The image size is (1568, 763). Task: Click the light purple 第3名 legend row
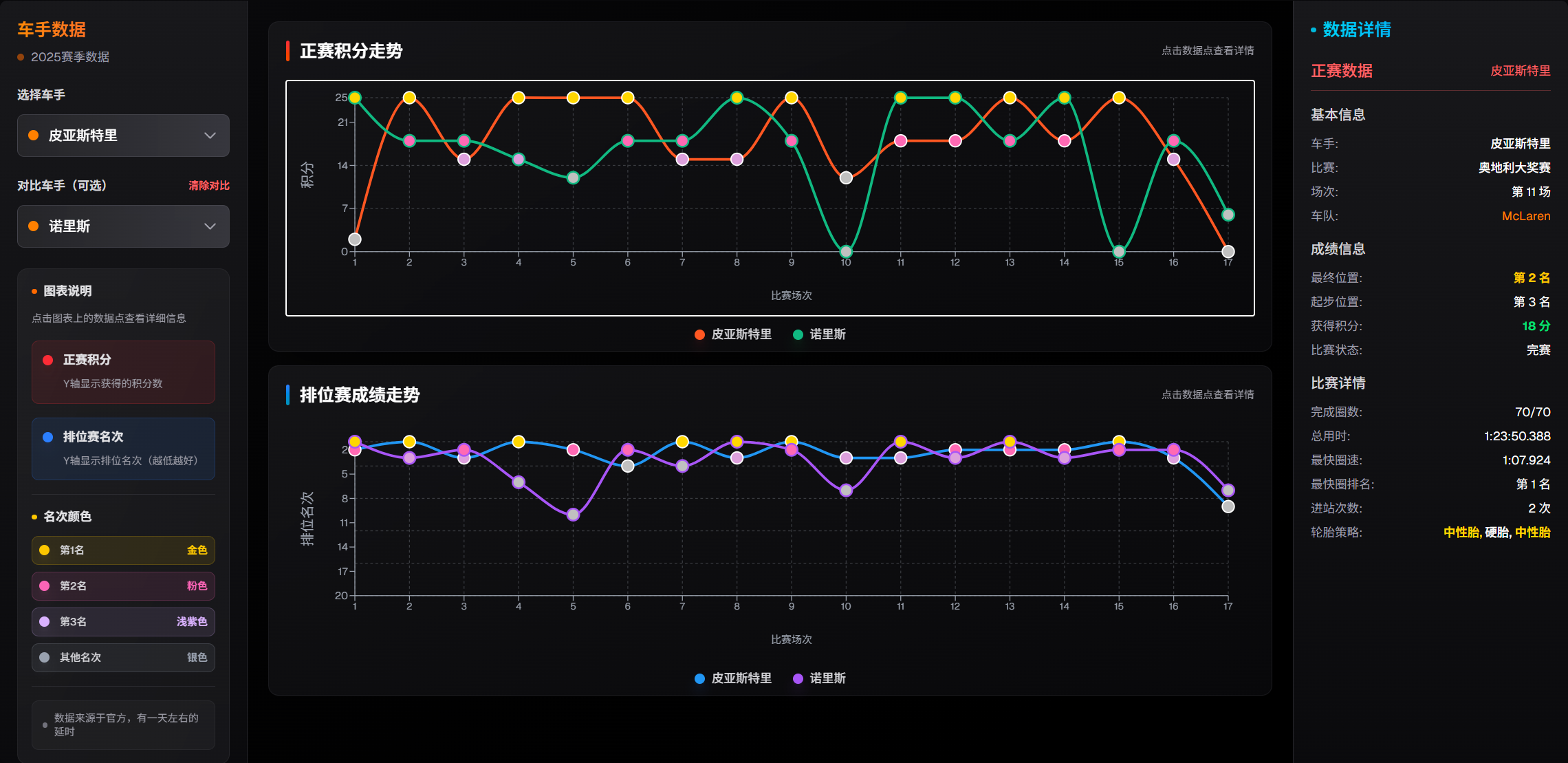coord(123,622)
